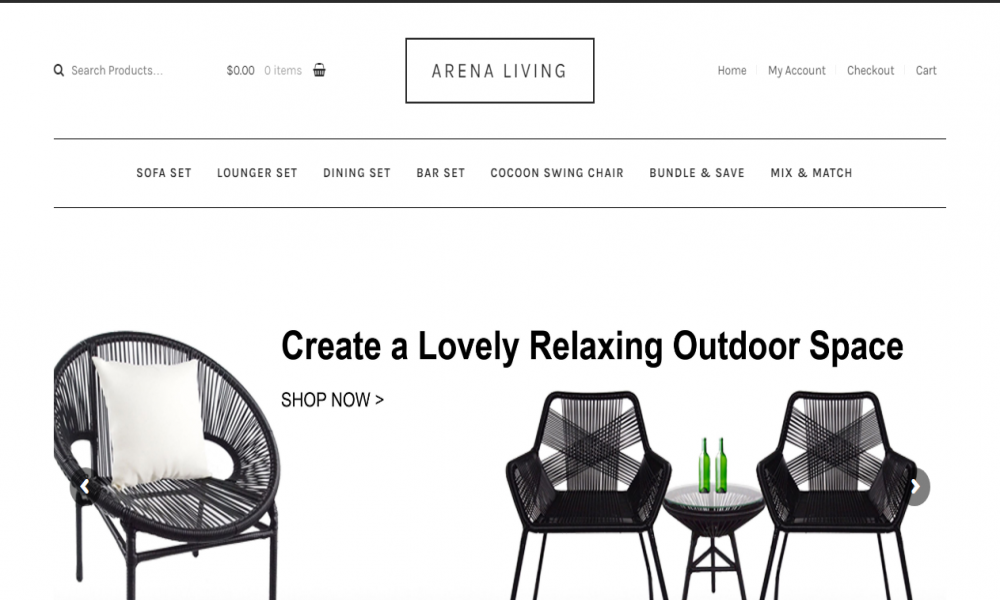Click the SHOP NOW > banner link
1000x600 pixels.
tap(332, 400)
